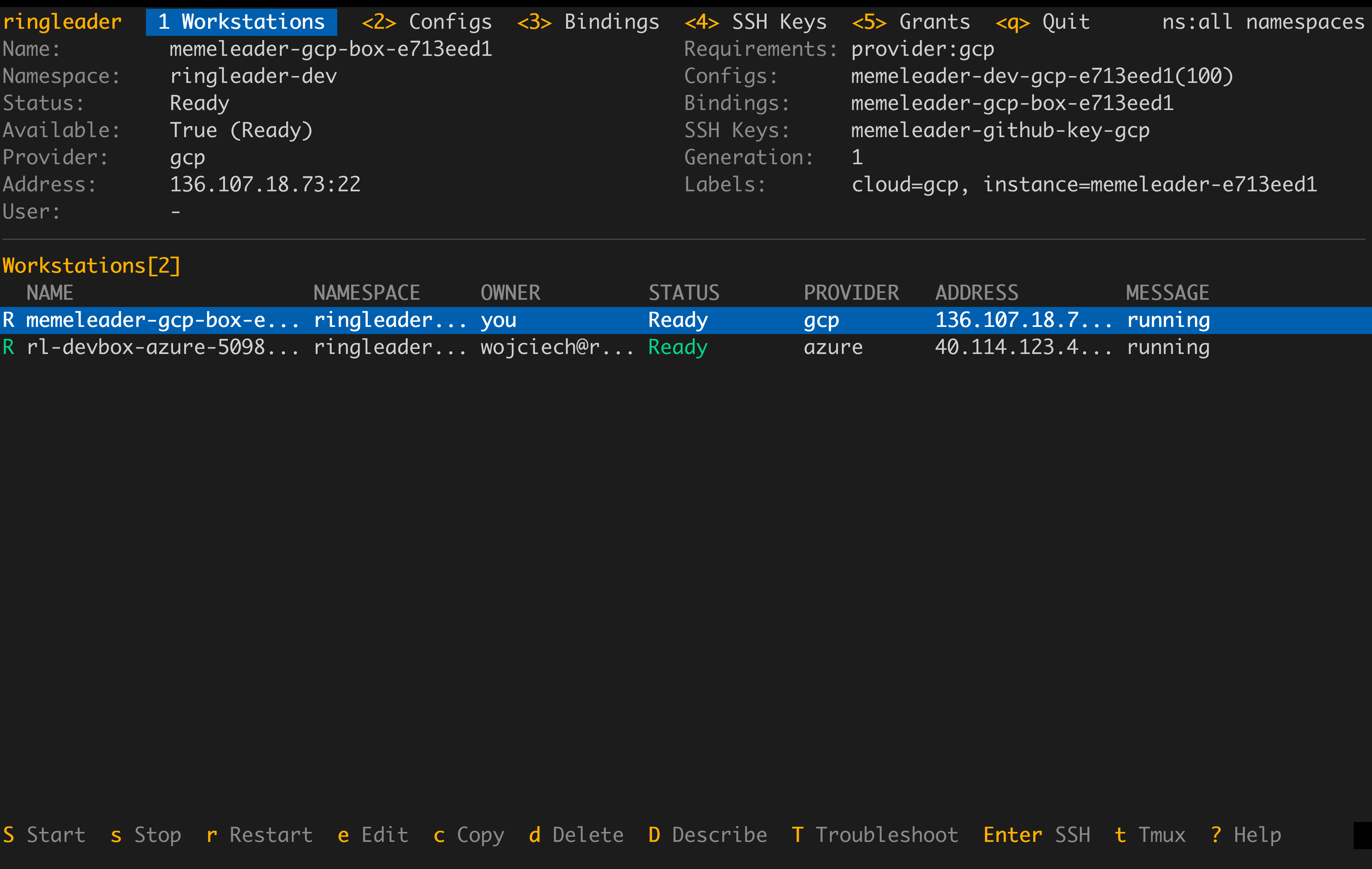
Task: Click the Status value Ready in details
Action: click(199, 103)
